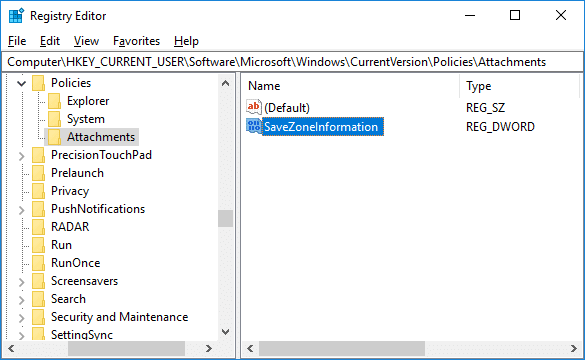Image resolution: width=585 pixels, height=360 pixels.
Task: Expand the Security and Maintenance key
Action: click(22, 317)
